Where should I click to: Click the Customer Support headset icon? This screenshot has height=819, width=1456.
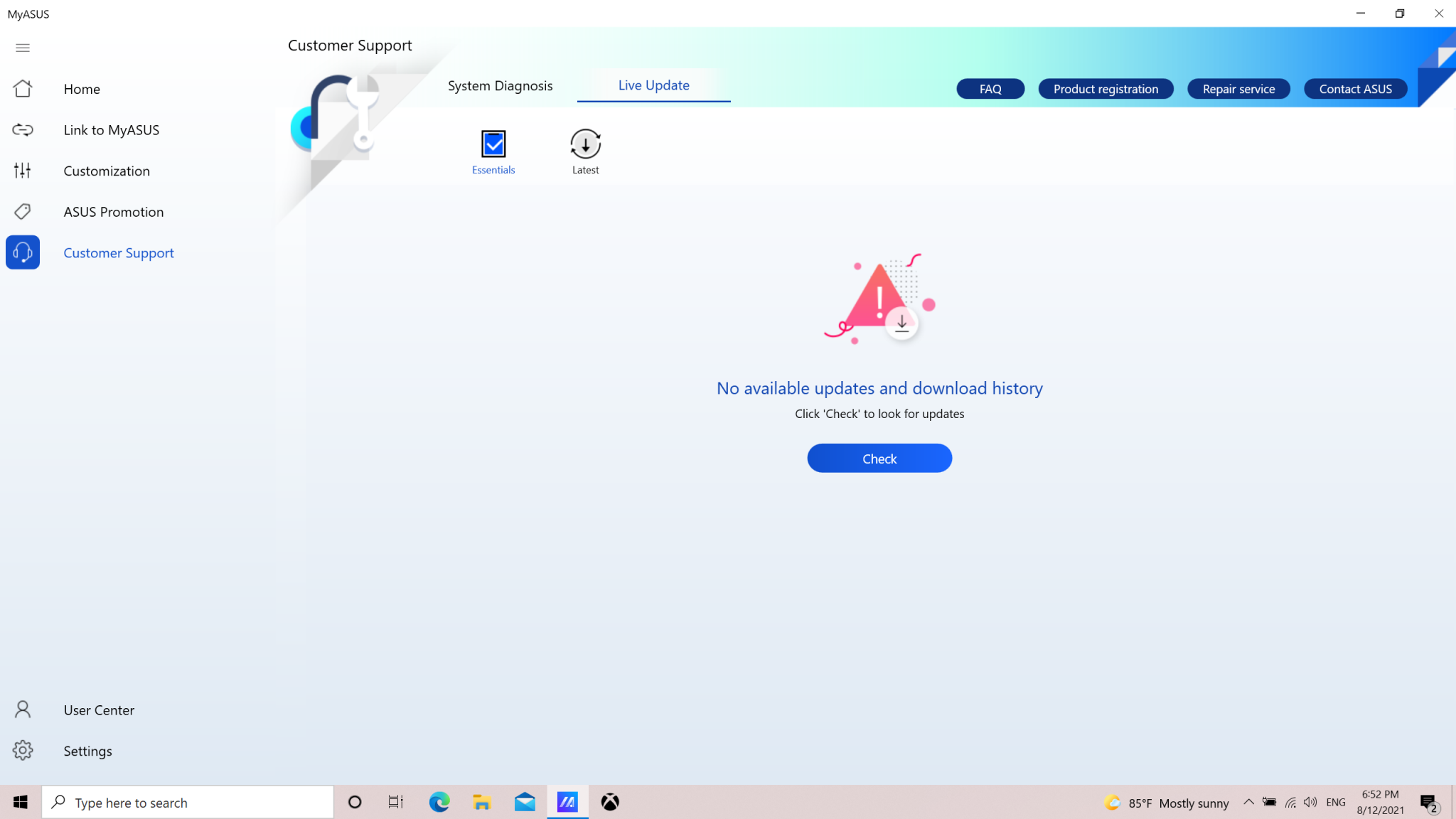(x=23, y=252)
